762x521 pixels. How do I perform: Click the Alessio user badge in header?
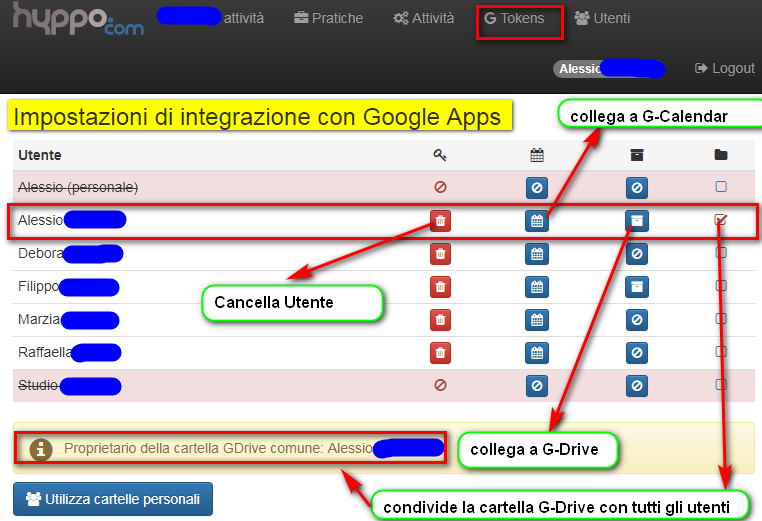[609, 69]
